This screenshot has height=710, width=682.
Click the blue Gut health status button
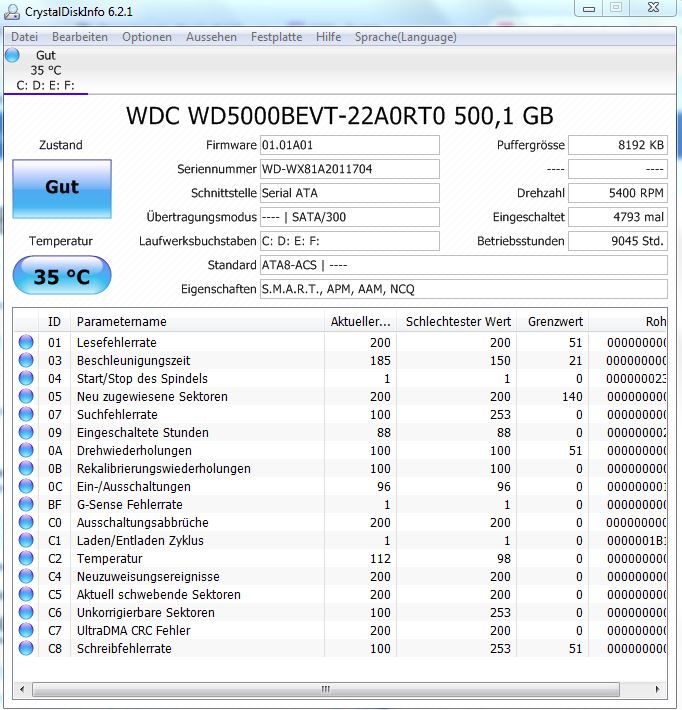pos(62,188)
